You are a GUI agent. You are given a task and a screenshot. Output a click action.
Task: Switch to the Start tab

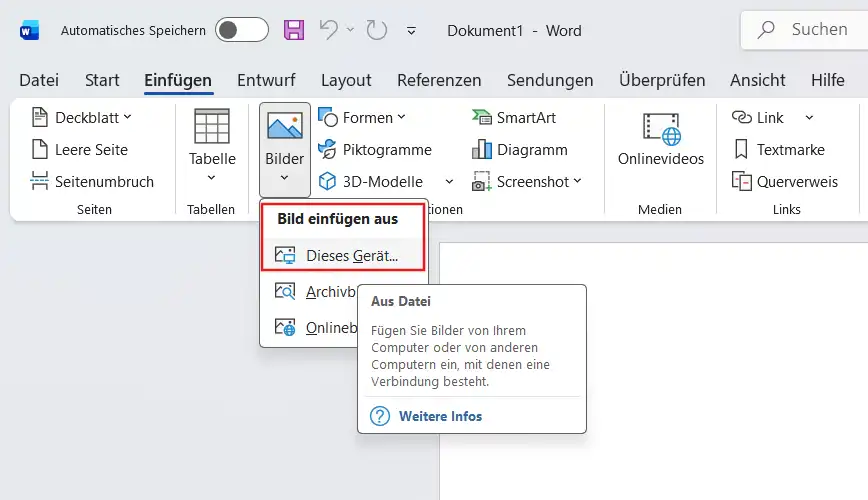(x=102, y=80)
